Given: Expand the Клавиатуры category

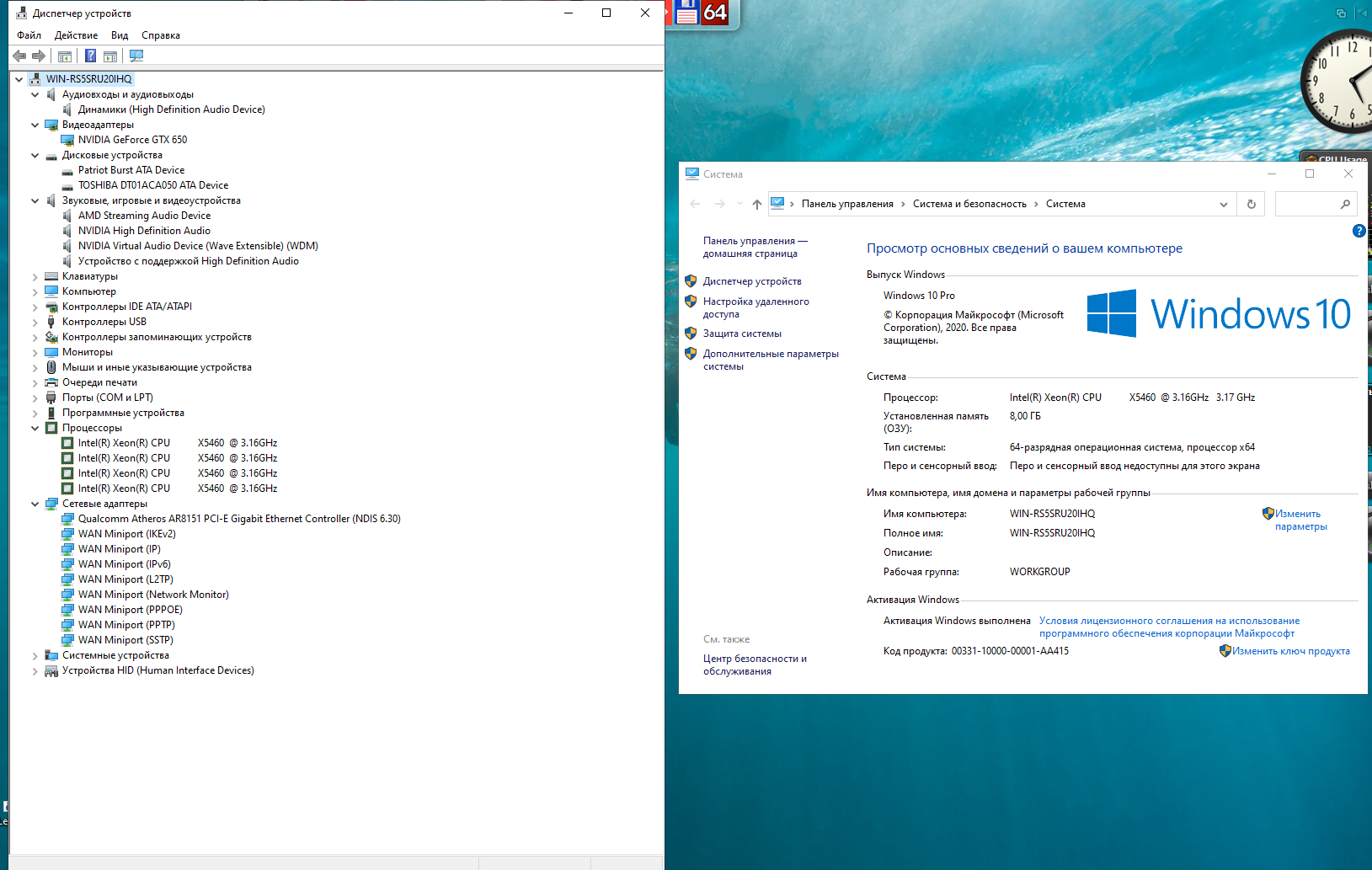Looking at the screenshot, I should tap(35, 276).
